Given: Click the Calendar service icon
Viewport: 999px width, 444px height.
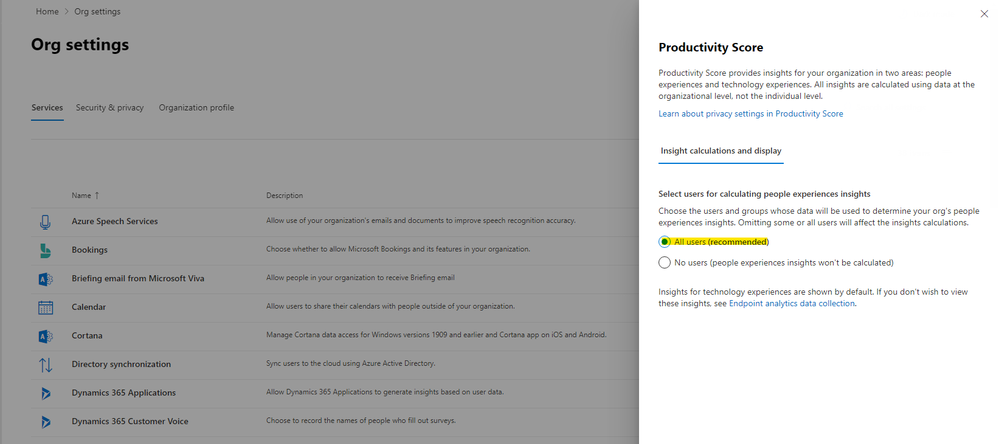Looking at the screenshot, I should pos(45,308).
